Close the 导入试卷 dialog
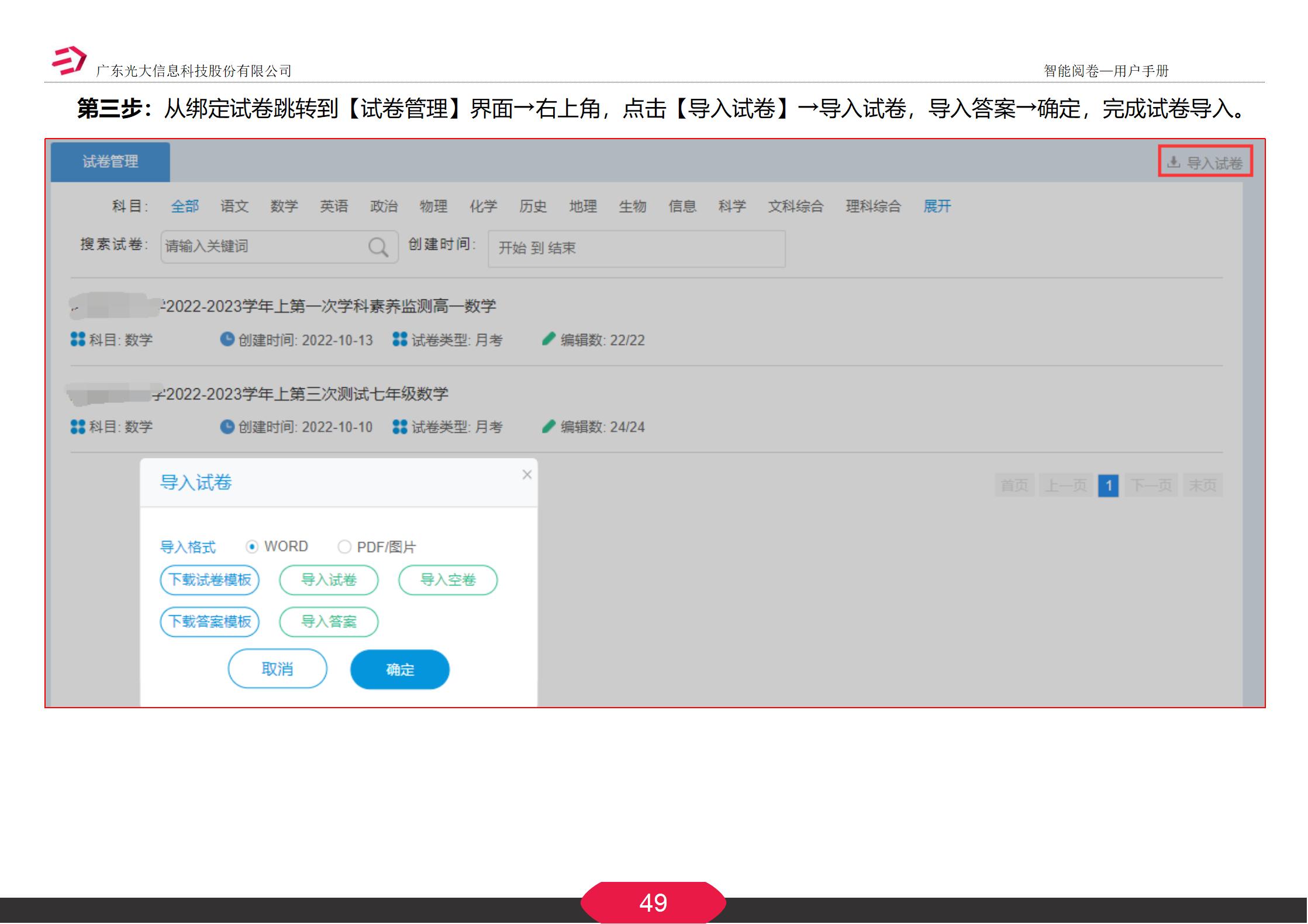Screen dimensions: 1308x924 [527, 474]
